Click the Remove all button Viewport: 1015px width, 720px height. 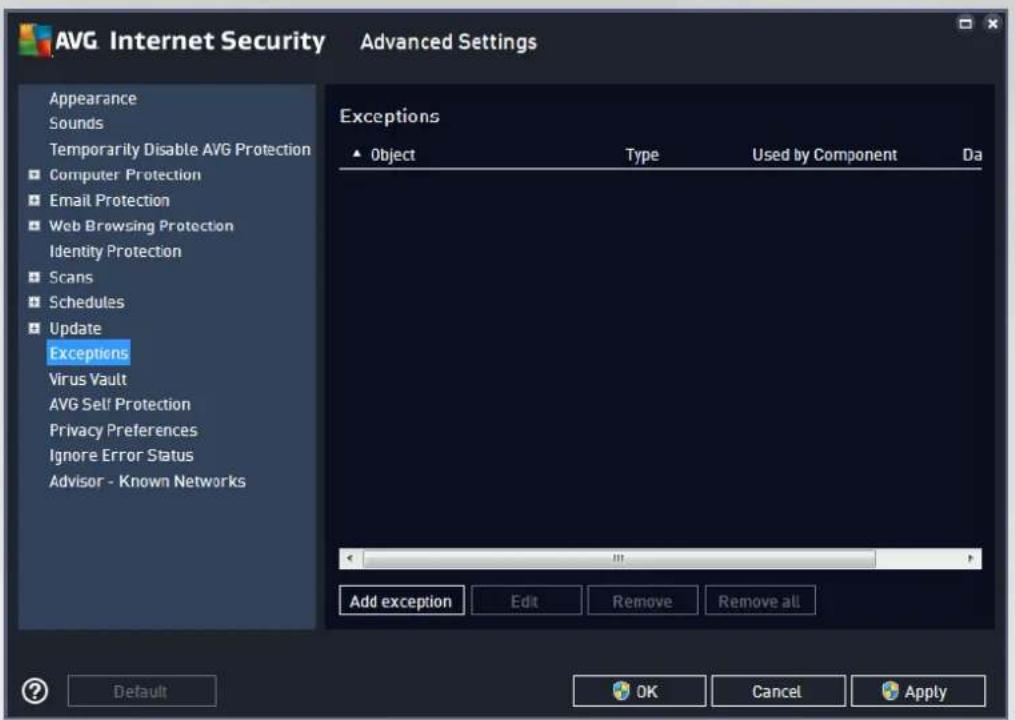(x=759, y=601)
